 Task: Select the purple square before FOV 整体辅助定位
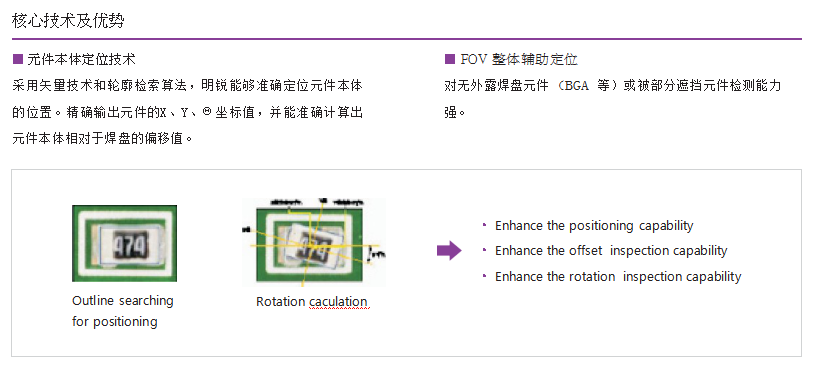(x=449, y=59)
